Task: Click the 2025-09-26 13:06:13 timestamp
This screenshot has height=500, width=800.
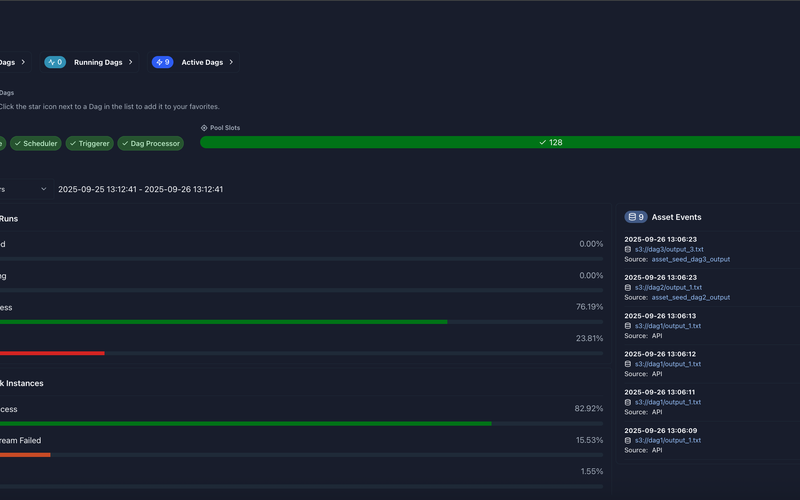Action: [x=660, y=316]
